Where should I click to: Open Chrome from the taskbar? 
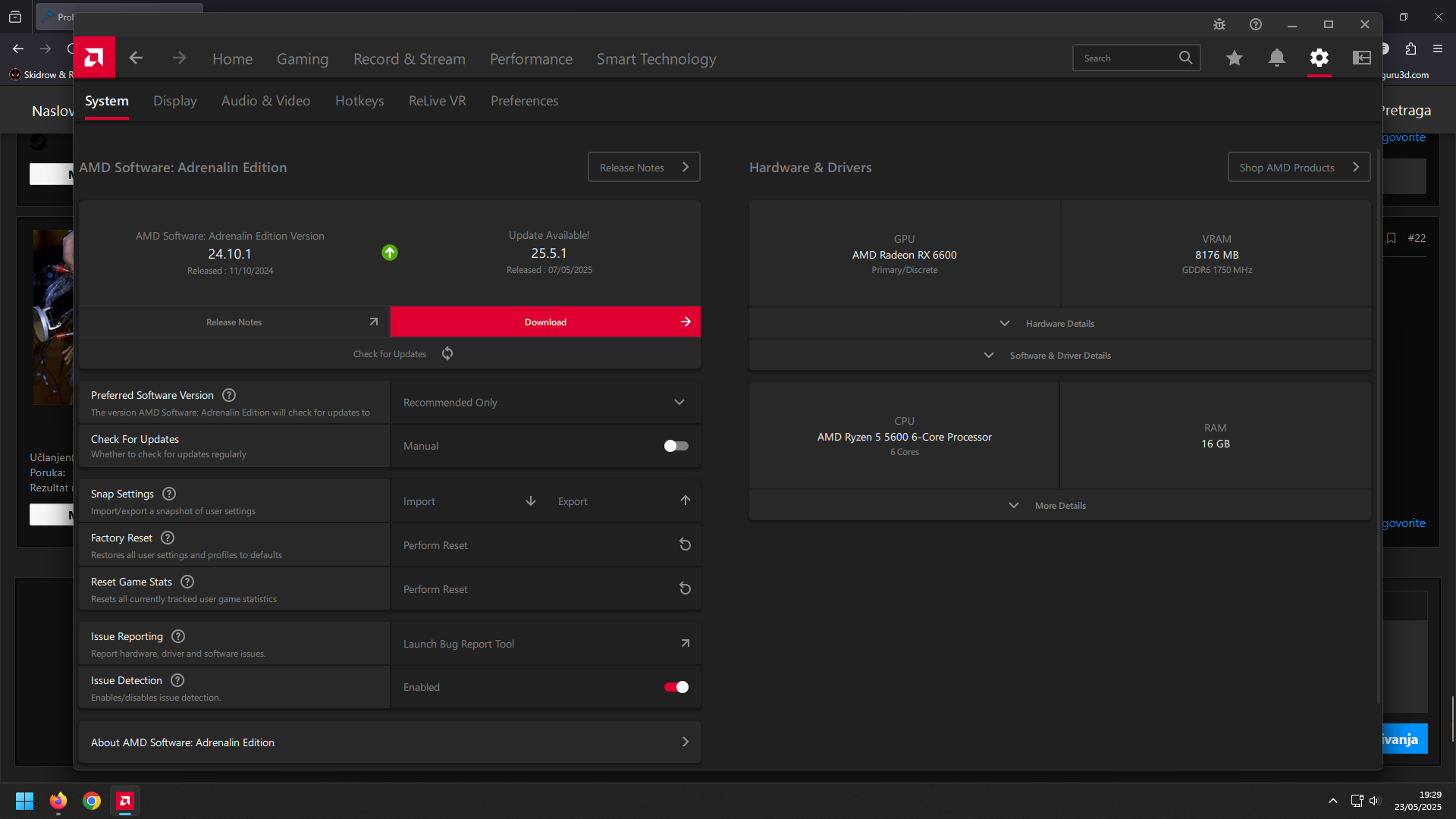(x=92, y=801)
